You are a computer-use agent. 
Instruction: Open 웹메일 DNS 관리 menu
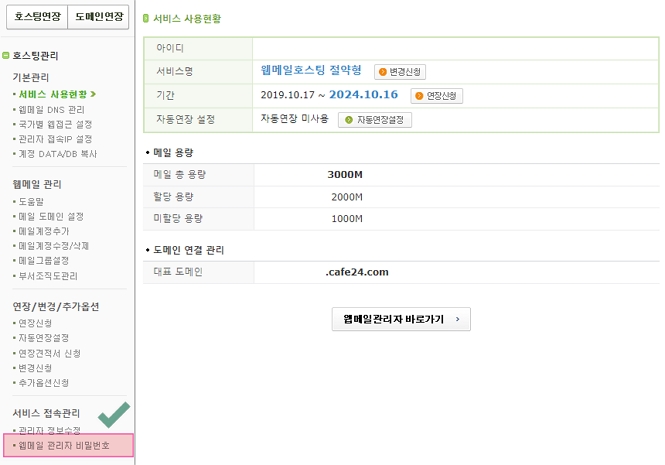pyautogui.click(x=52, y=109)
